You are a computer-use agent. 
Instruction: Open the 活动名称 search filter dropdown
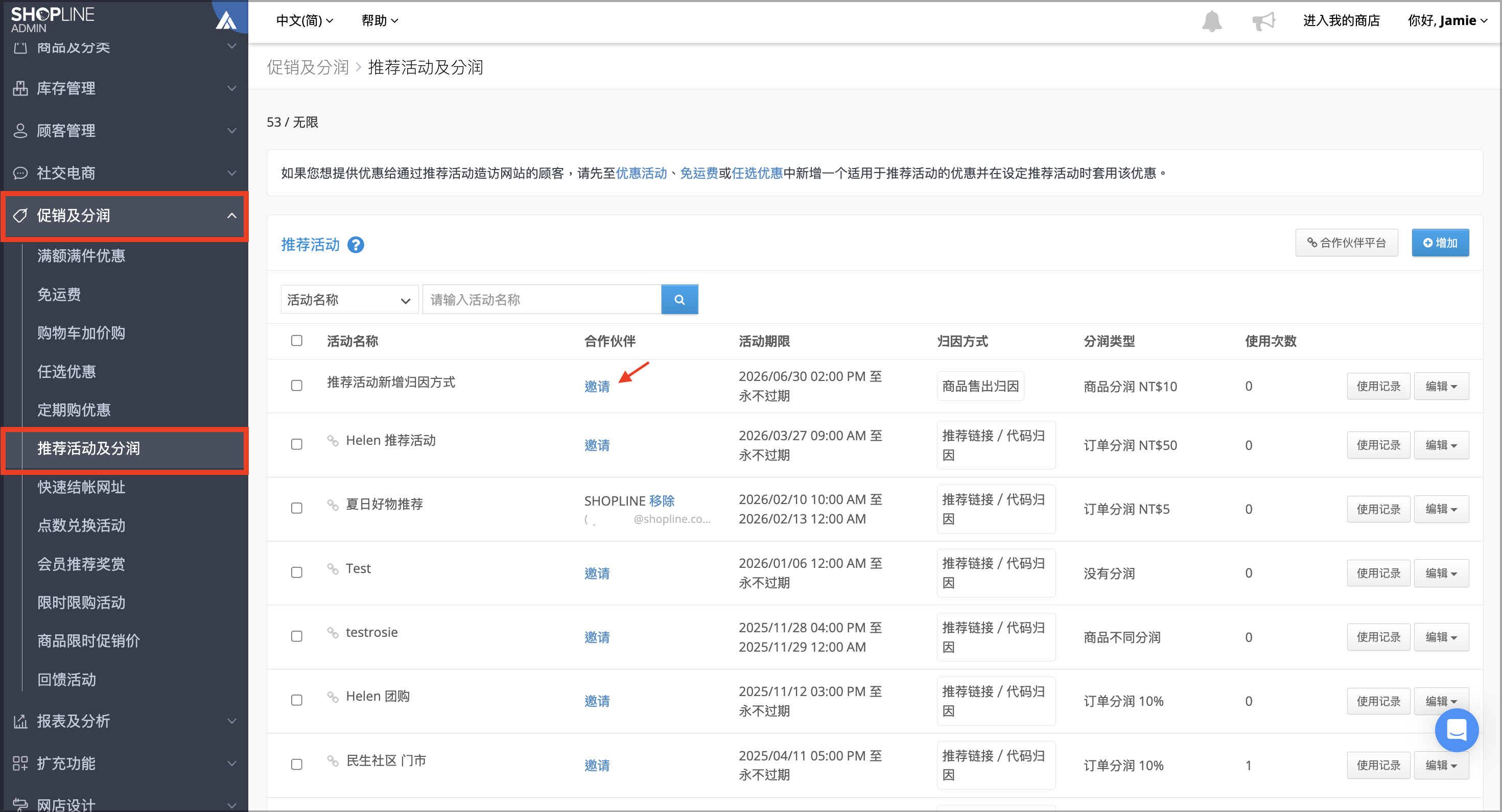coord(349,300)
